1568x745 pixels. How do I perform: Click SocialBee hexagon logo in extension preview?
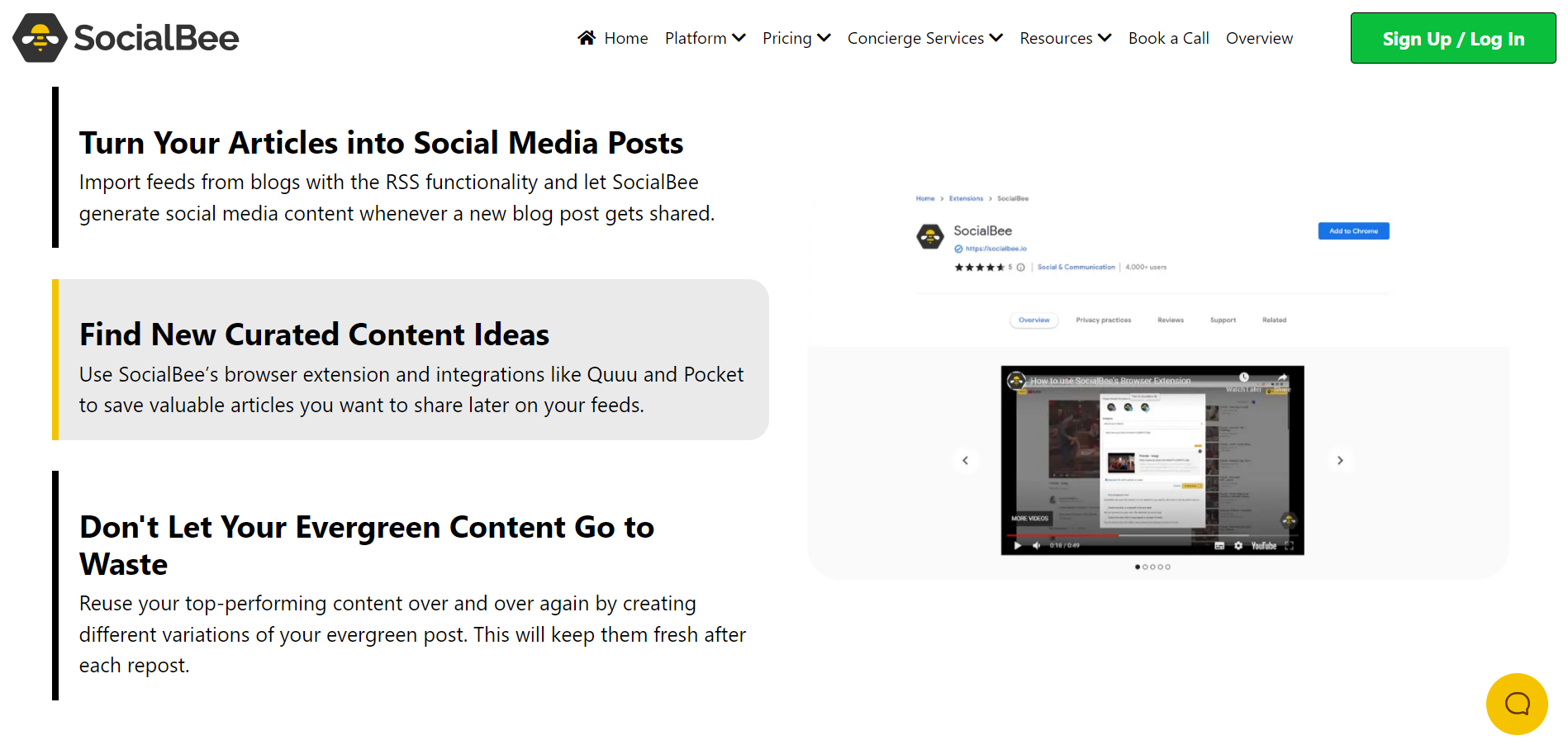pos(930,236)
